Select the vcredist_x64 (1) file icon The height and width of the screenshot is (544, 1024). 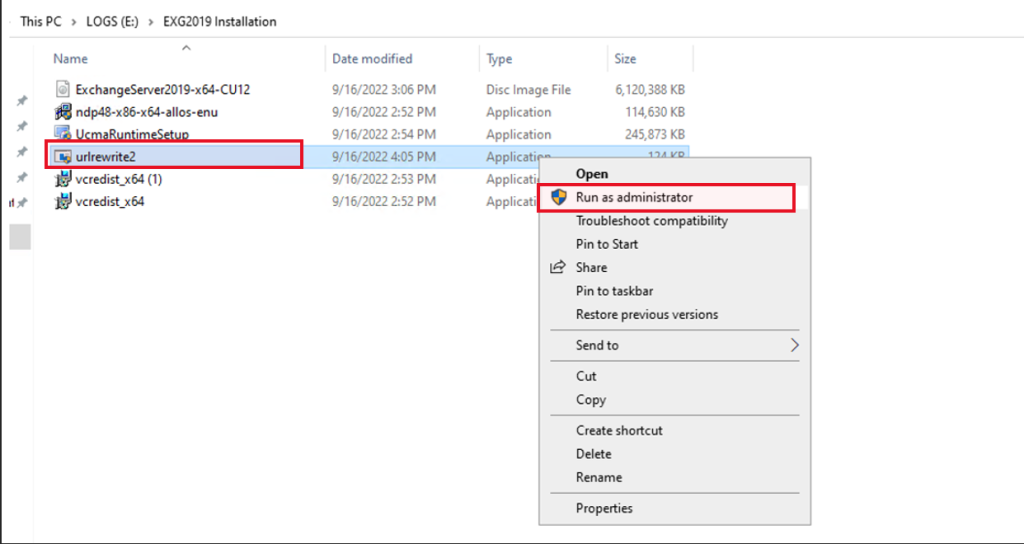point(63,179)
